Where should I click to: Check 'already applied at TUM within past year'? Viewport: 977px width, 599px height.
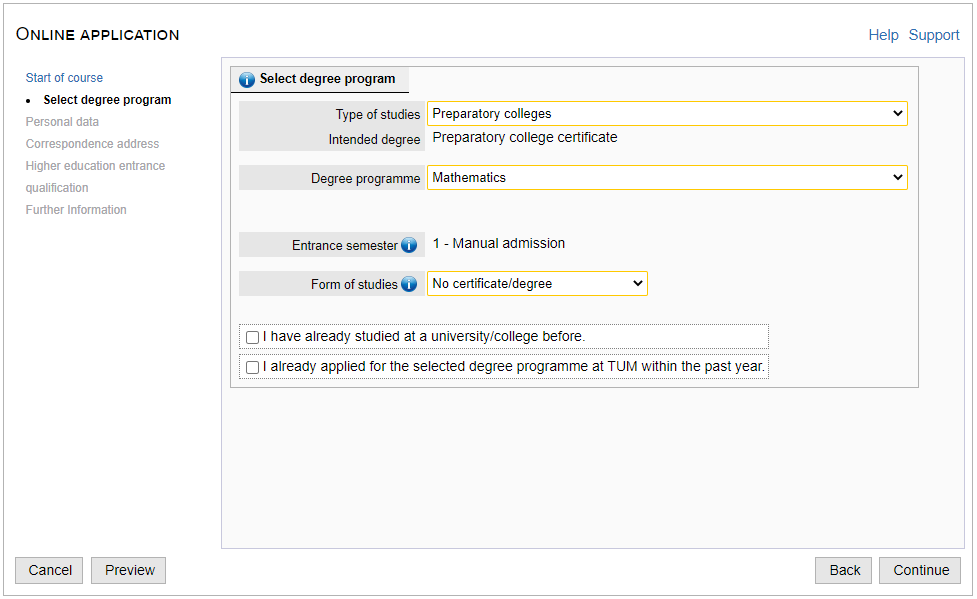253,367
